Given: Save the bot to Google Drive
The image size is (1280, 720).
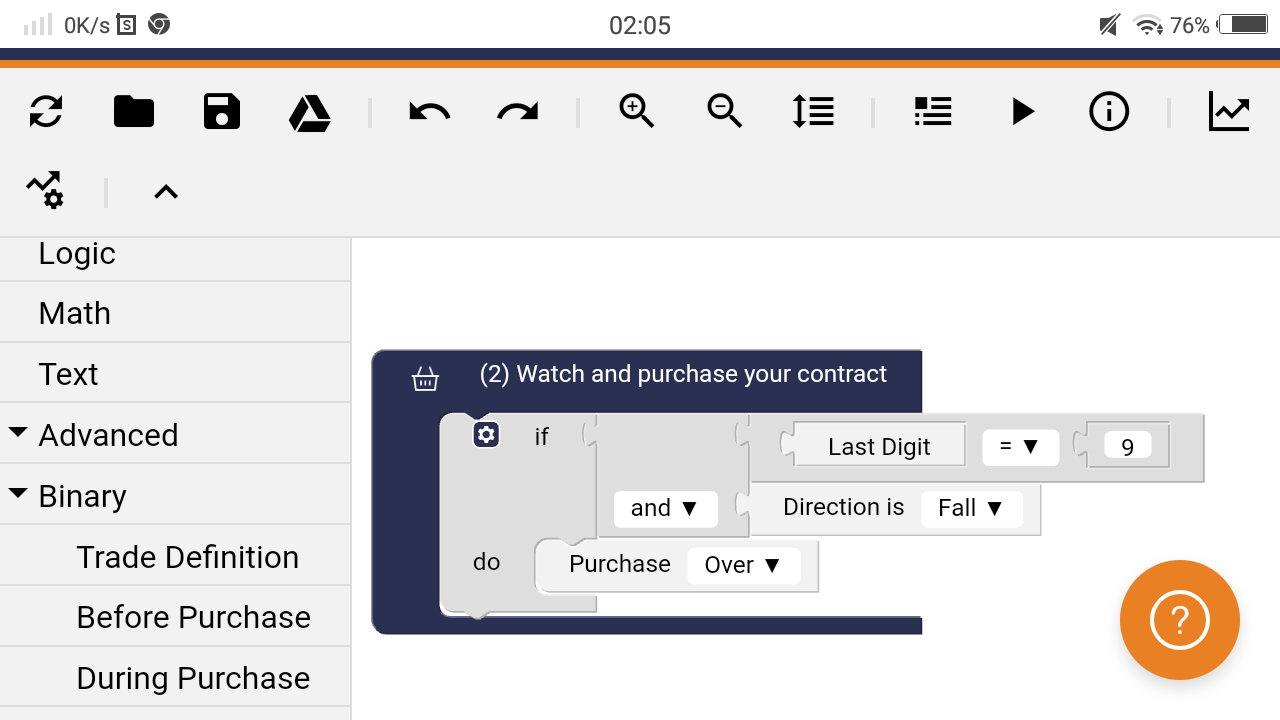Looking at the screenshot, I should 309,112.
